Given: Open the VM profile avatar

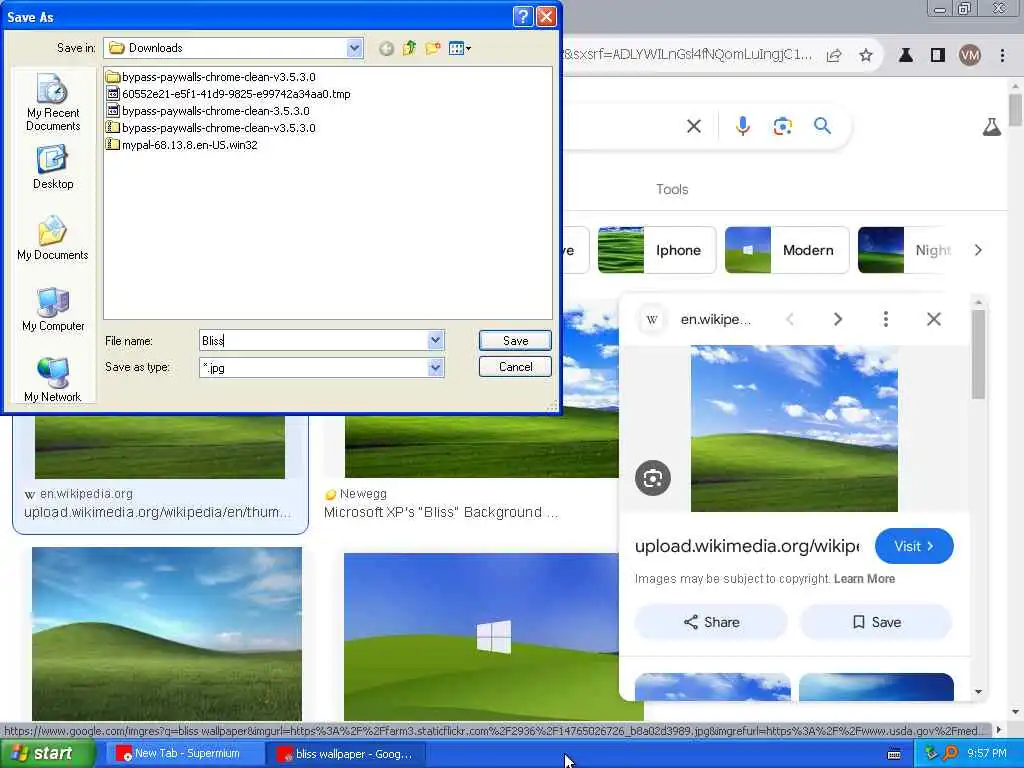Looking at the screenshot, I should [x=970, y=56].
